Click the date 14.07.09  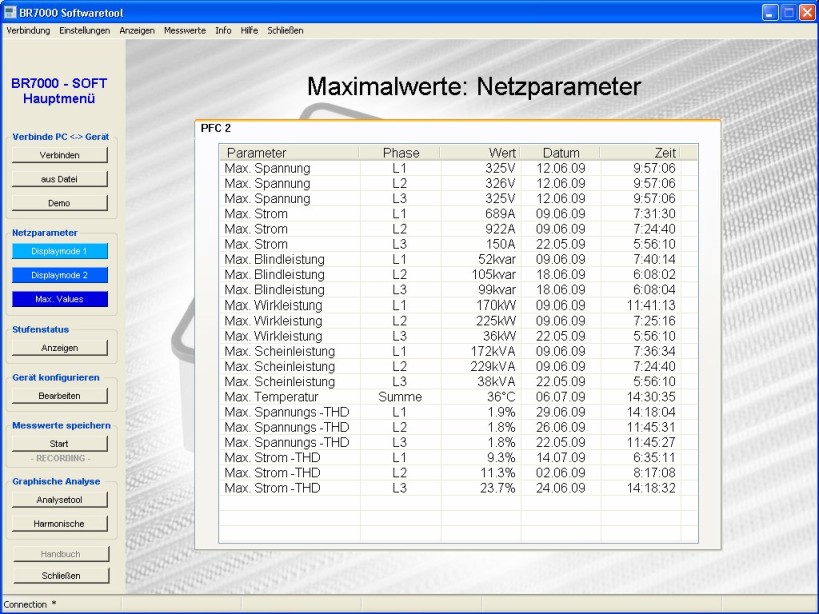[x=560, y=457]
